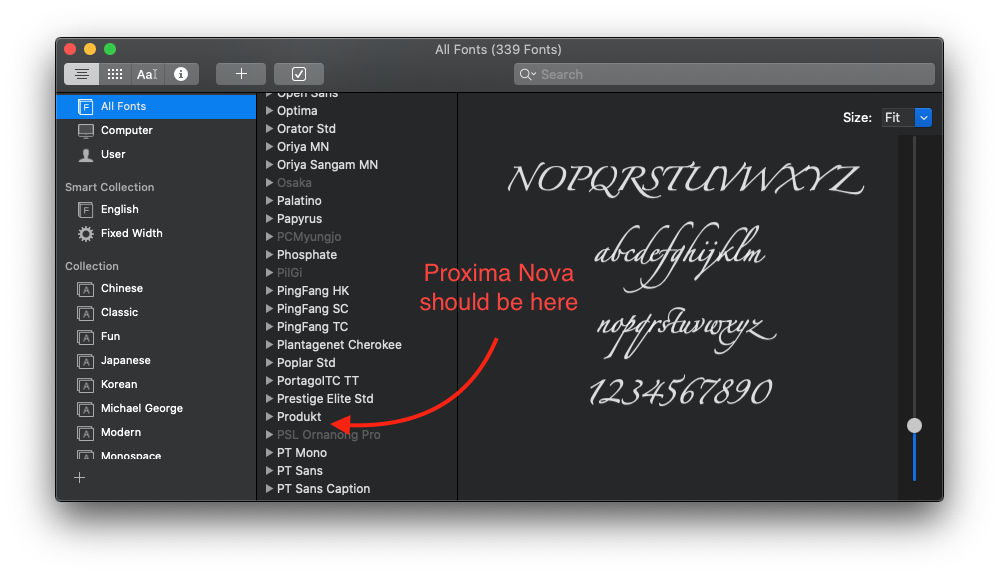Click the Michael George collection icon
This screenshot has width=999, height=575.
[85, 409]
